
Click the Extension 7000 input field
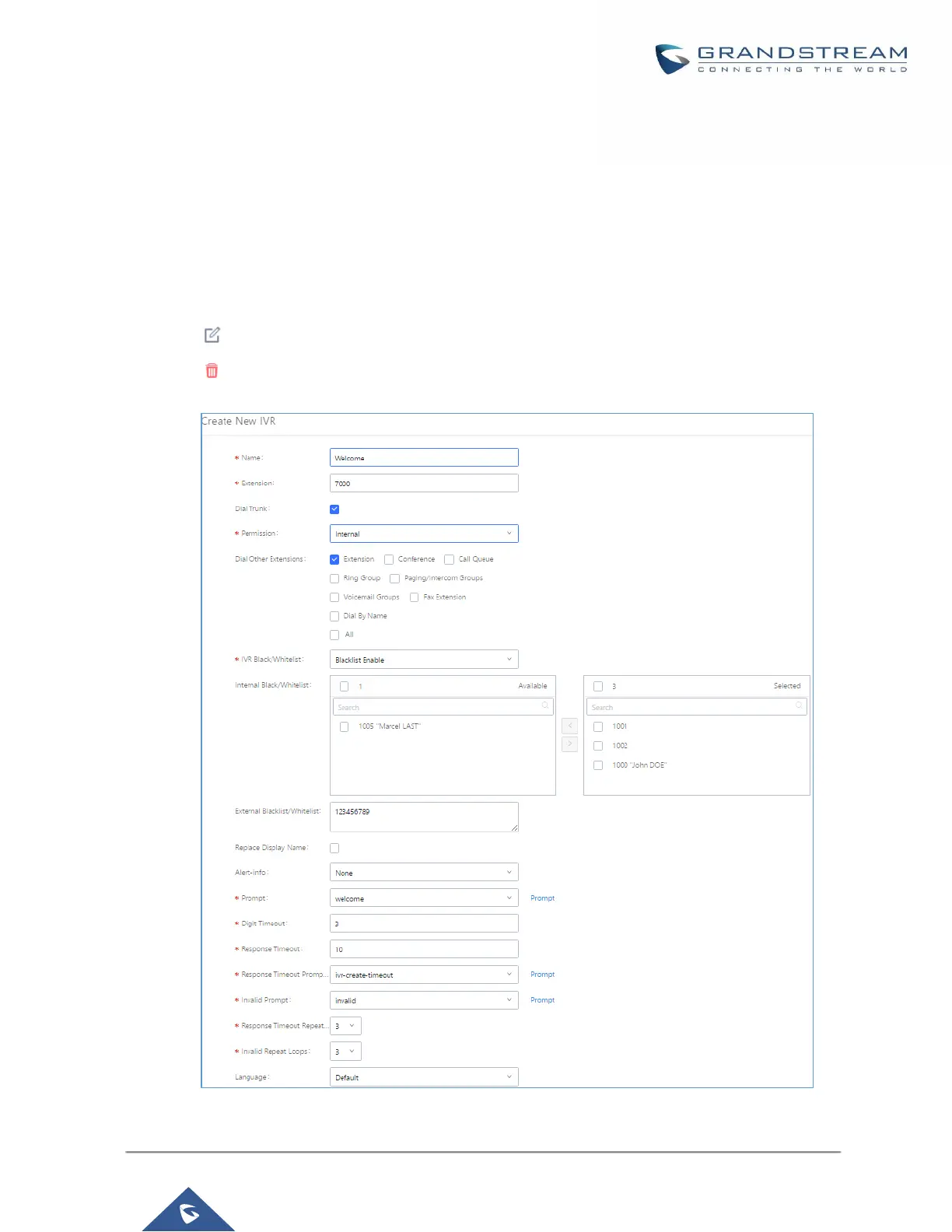424,483
